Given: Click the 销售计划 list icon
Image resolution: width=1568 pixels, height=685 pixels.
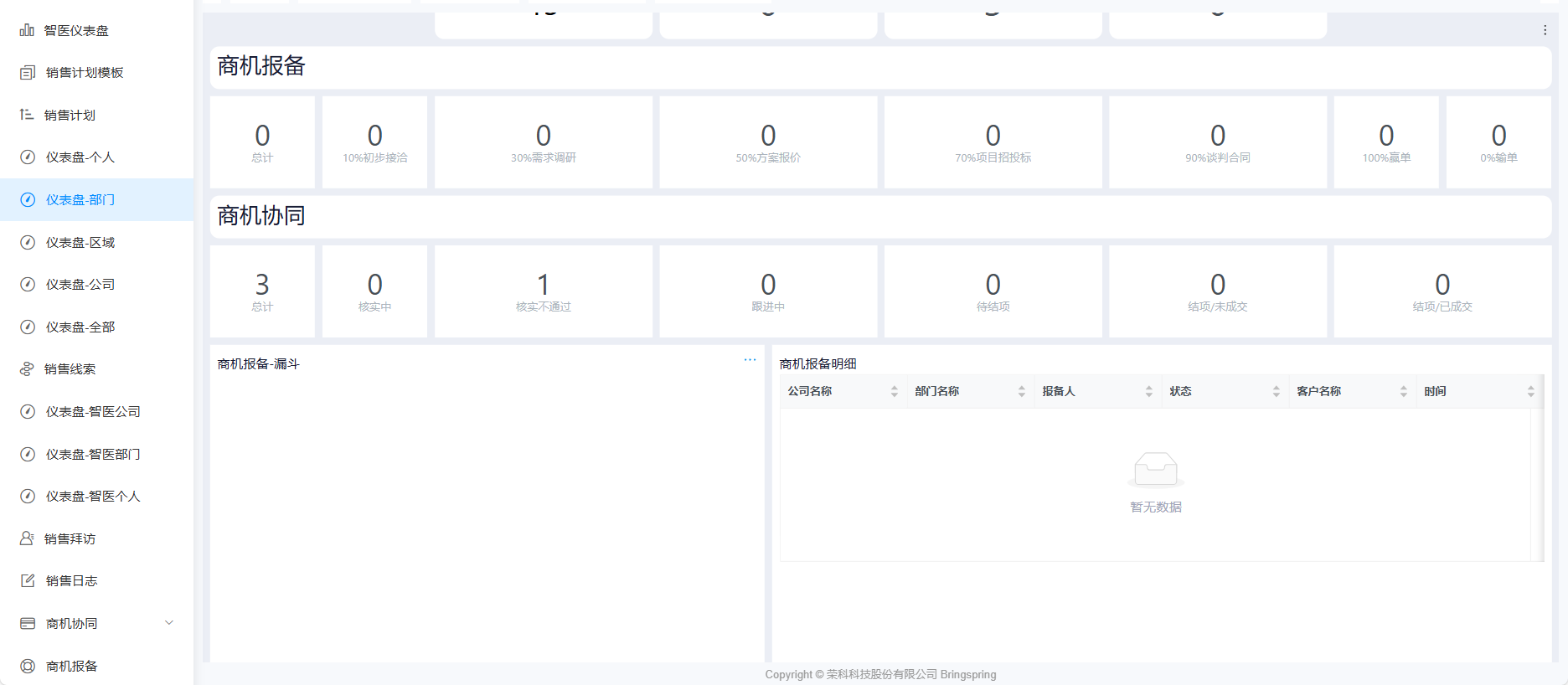Looking at the screenshot, I should (27, 115).
